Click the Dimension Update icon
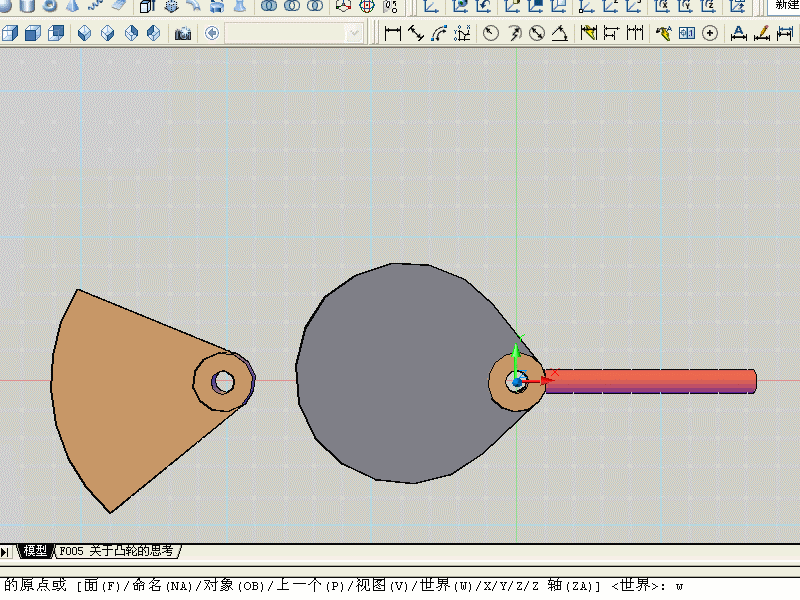This screenshot has width=800, height=600. (785, 33)
